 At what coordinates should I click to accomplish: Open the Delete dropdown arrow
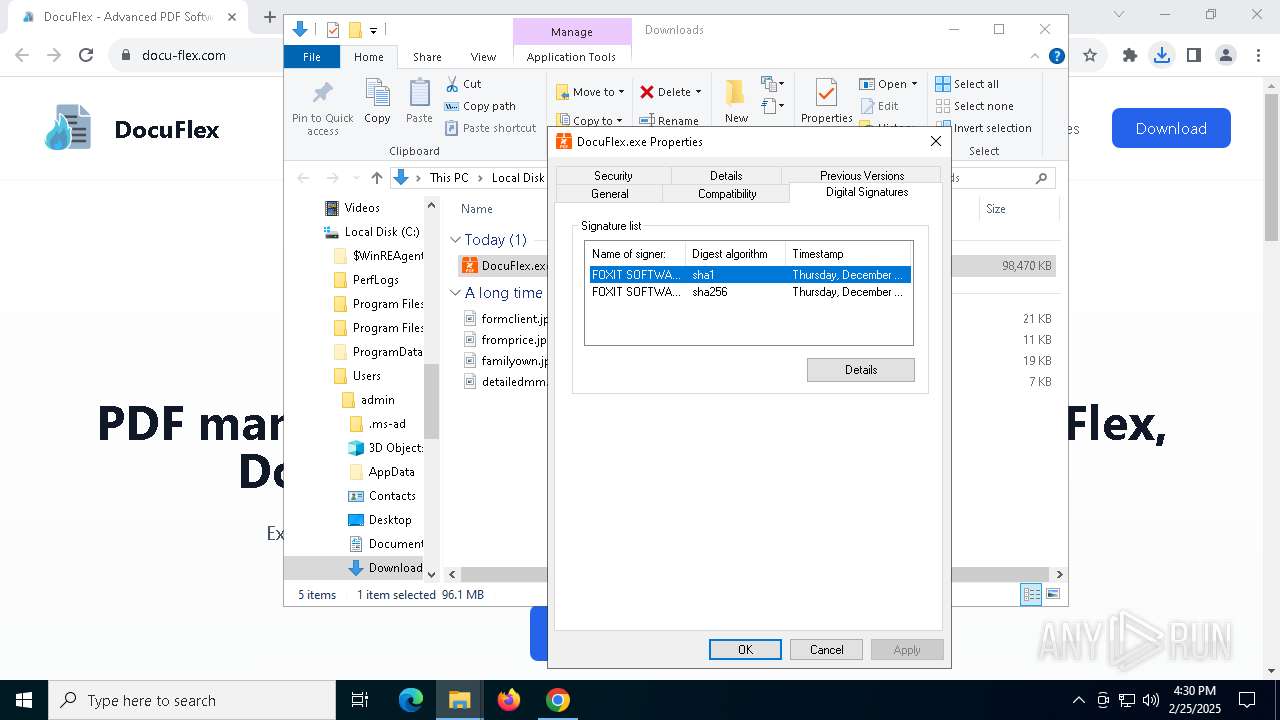pos(698,92)
